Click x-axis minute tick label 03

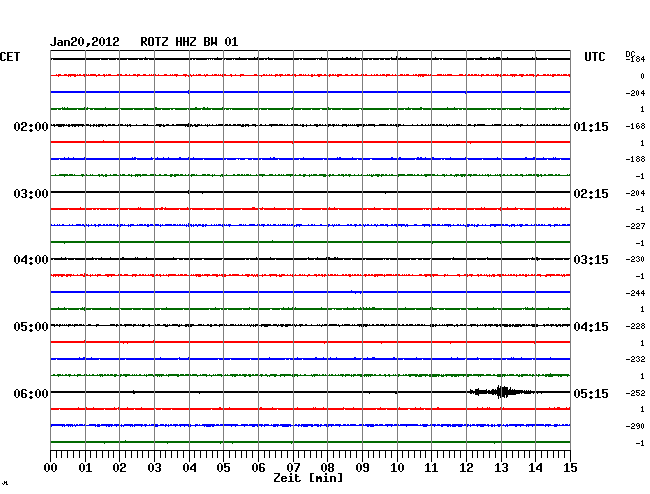click(x=154, y=468)
